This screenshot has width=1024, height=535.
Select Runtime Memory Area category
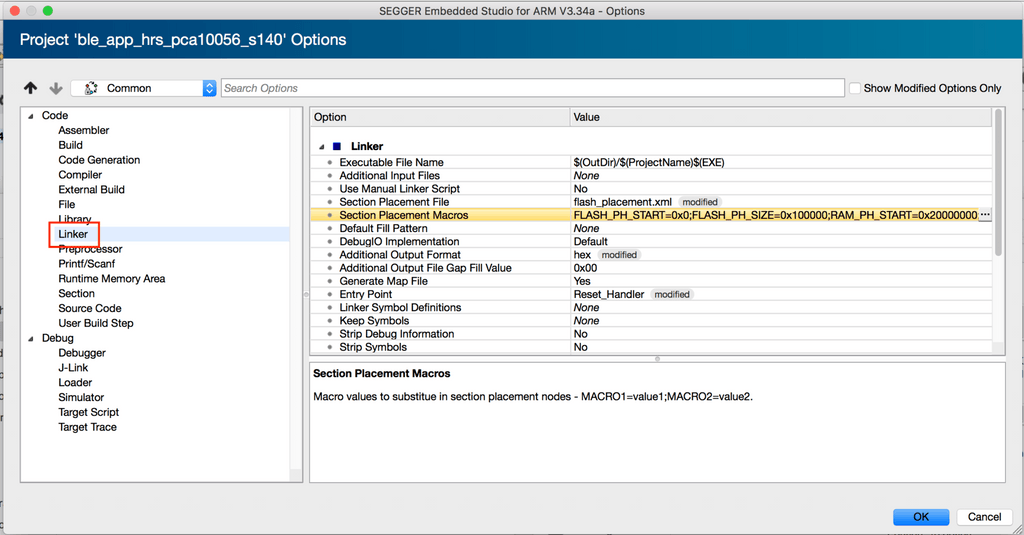[x=112, y=279]
